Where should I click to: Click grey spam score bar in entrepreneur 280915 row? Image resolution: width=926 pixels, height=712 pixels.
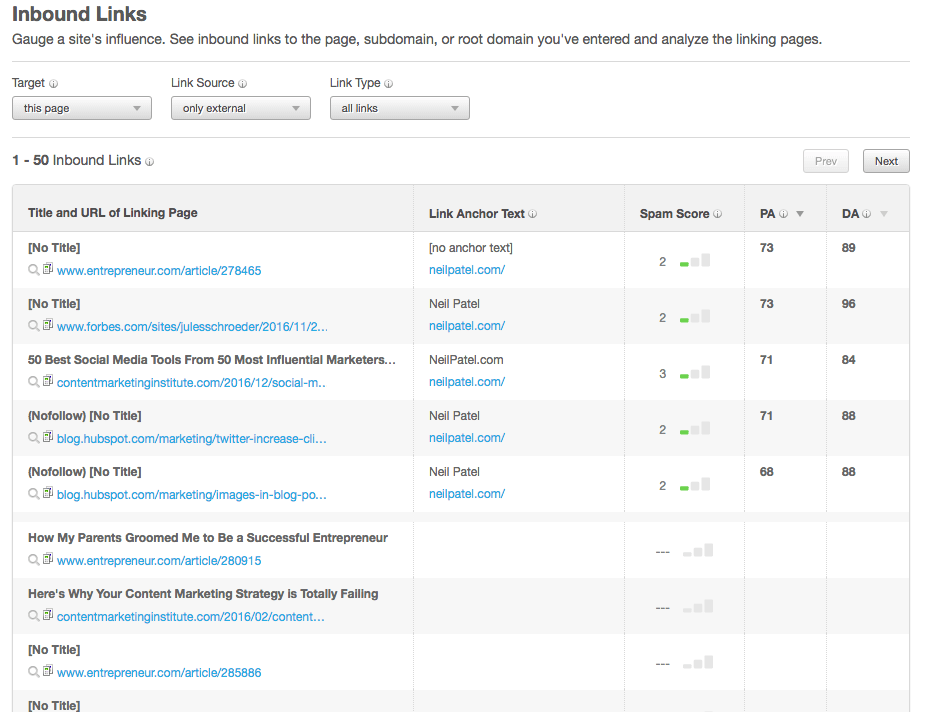point(697,551)
